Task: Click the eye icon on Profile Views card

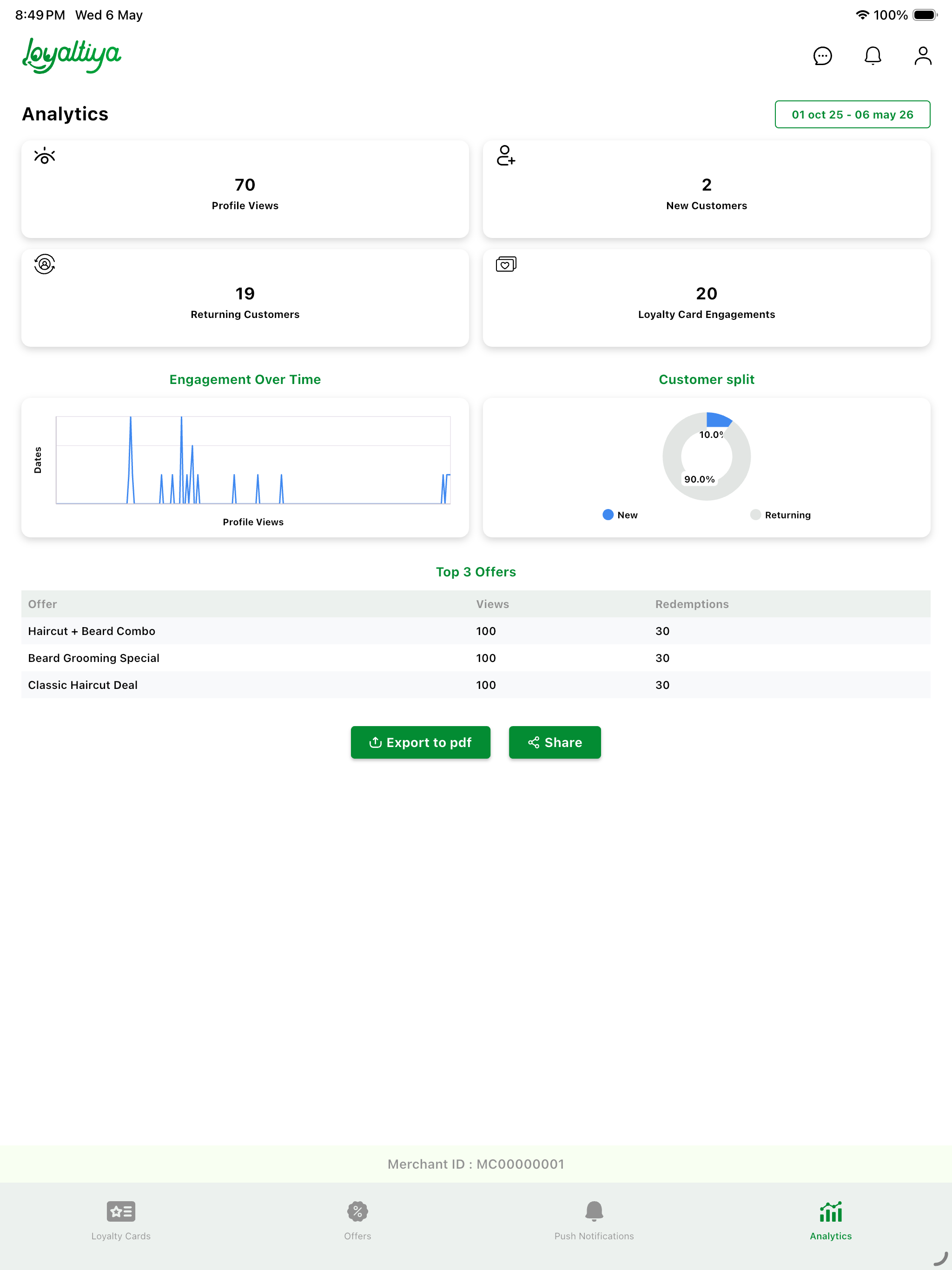Action: [44, 156]
